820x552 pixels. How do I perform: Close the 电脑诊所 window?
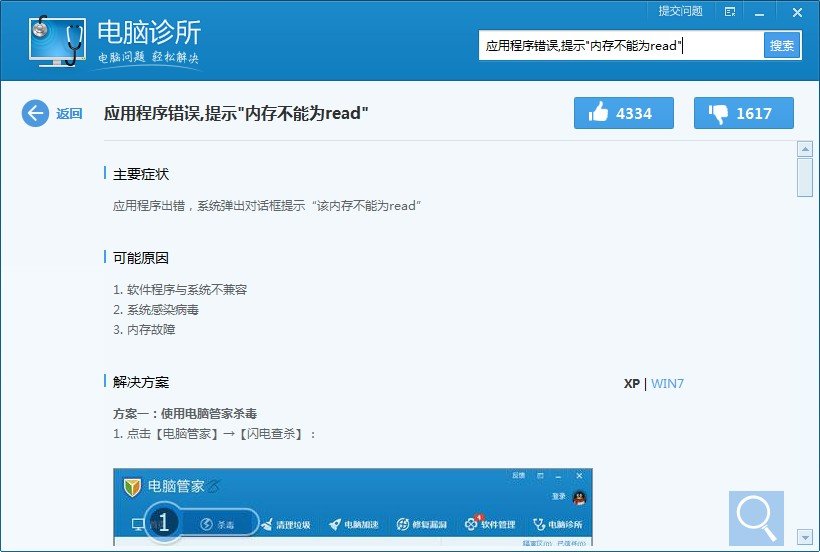coord(797,12)
